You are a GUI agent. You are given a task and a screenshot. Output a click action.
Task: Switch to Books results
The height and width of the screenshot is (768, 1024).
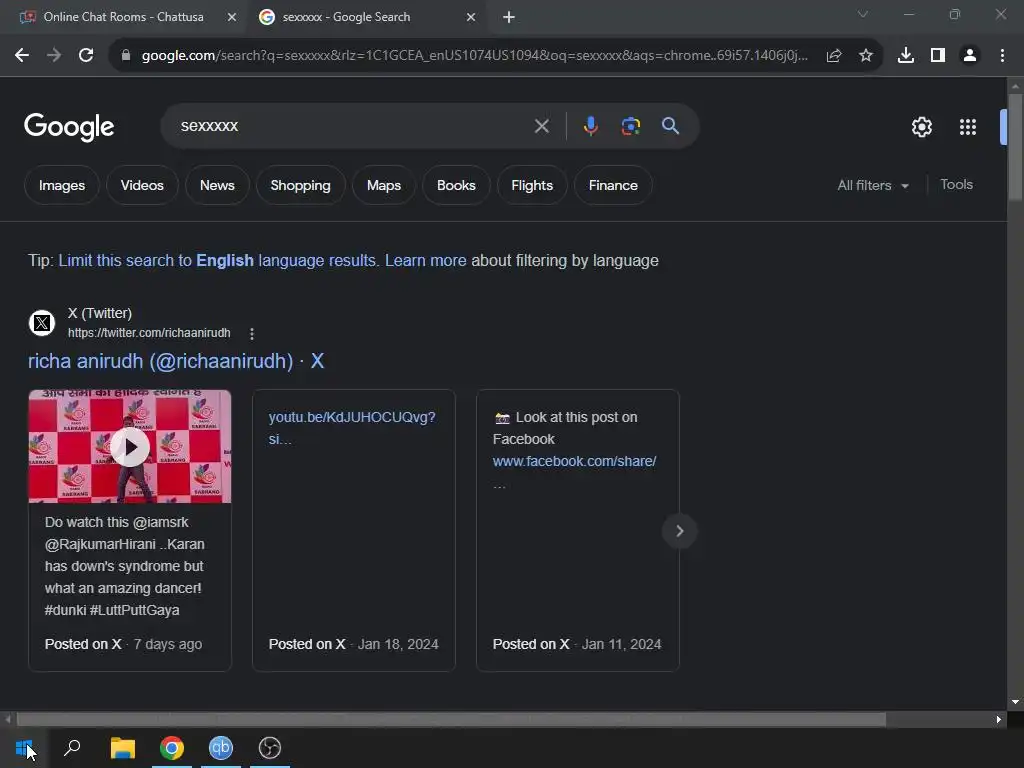(x=456, y=185)
